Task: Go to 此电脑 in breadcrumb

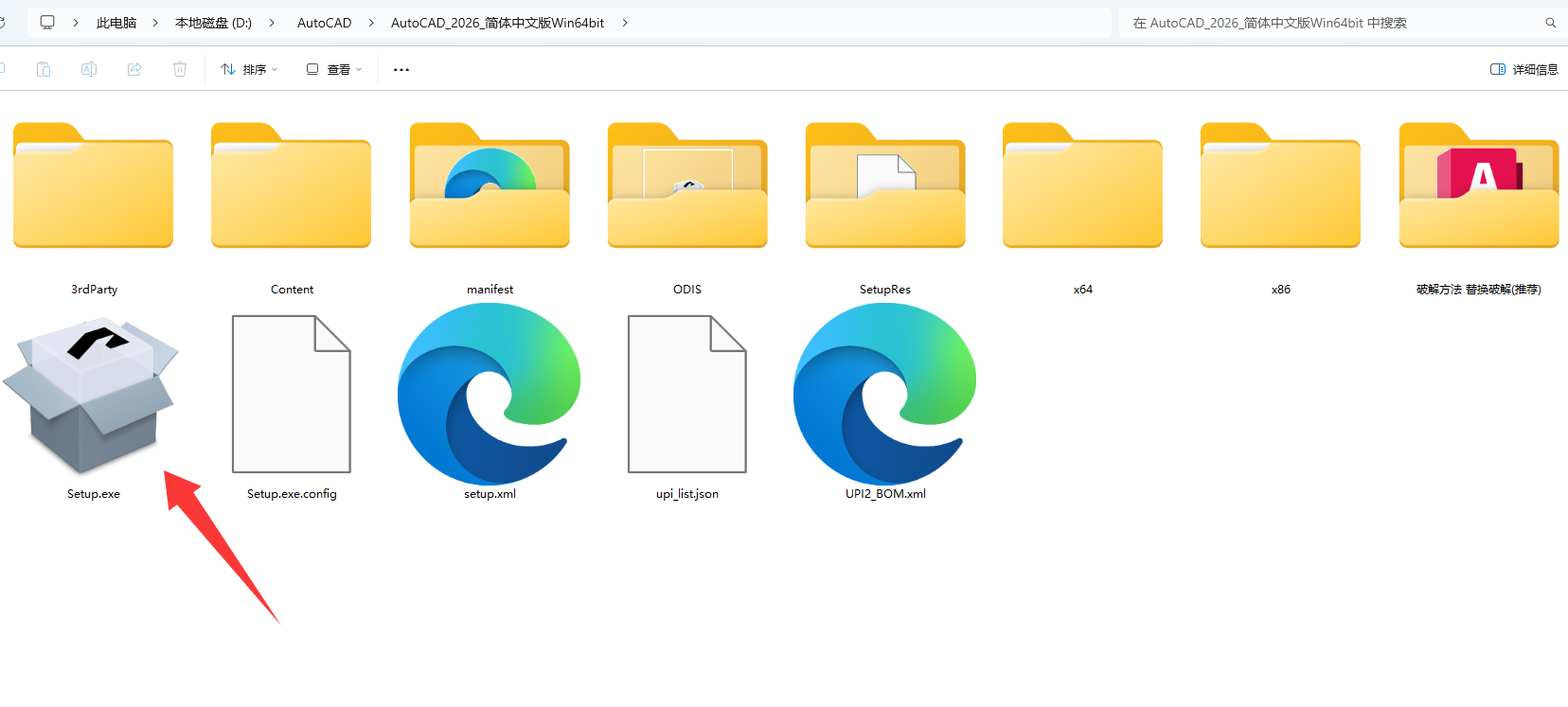Action: pos(116,23)
